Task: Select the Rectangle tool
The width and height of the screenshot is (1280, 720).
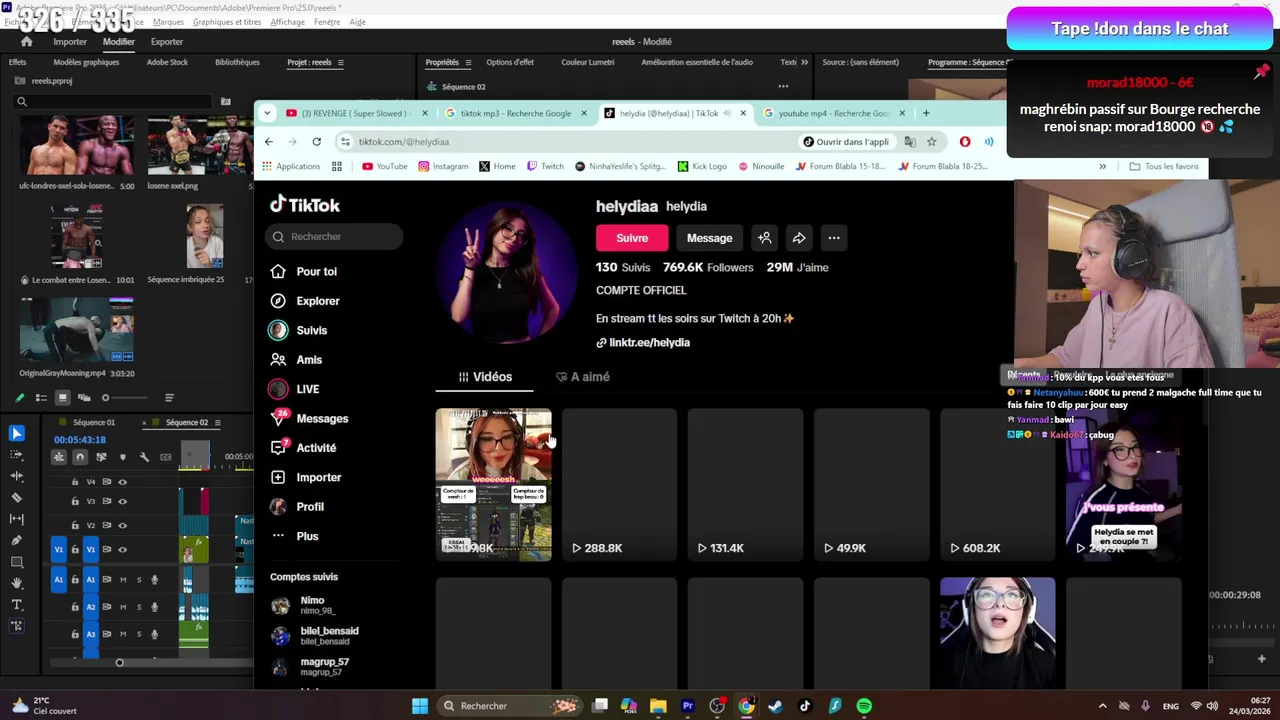Action: point(17,562)
